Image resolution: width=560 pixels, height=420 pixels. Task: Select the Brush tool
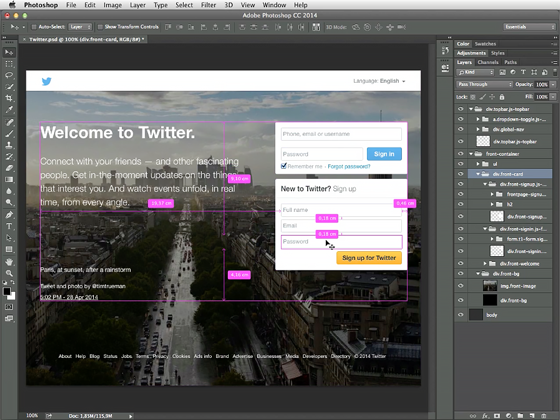[9, 134]
